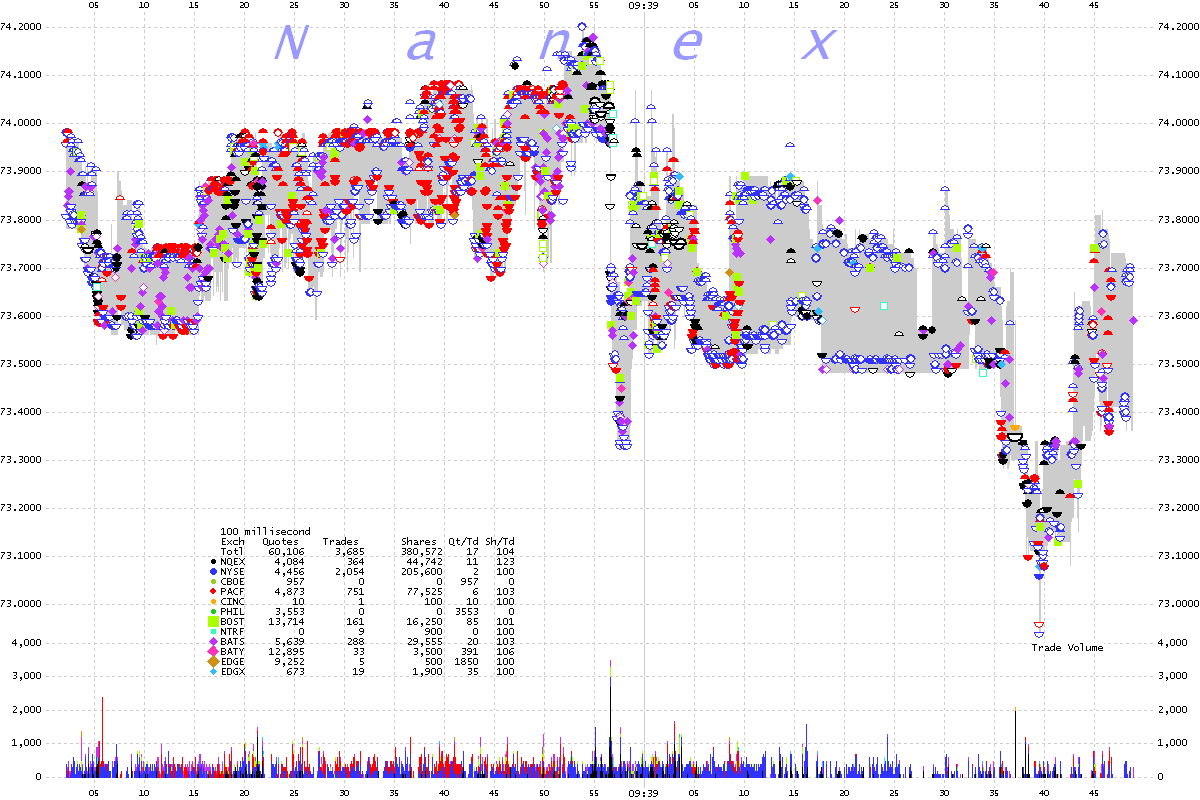Click the magenta BATY legend diamond

pos(212,651)
